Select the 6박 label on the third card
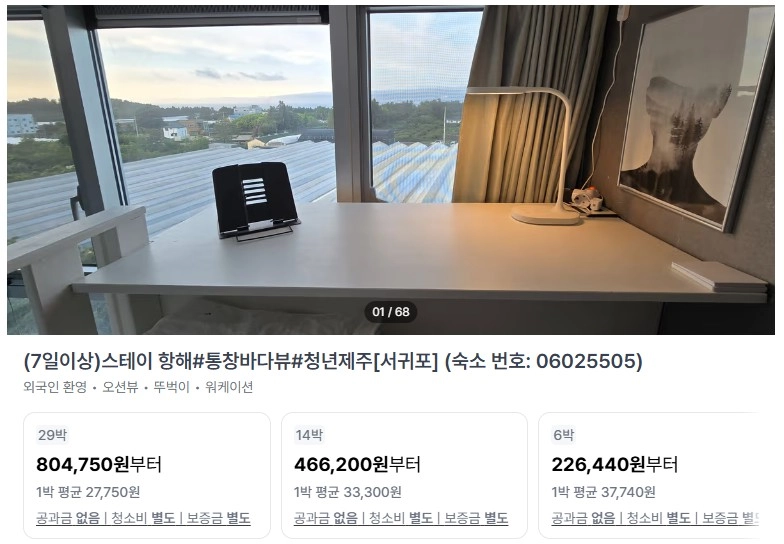Viewport: 784px width, 544px height. [564, 435]
